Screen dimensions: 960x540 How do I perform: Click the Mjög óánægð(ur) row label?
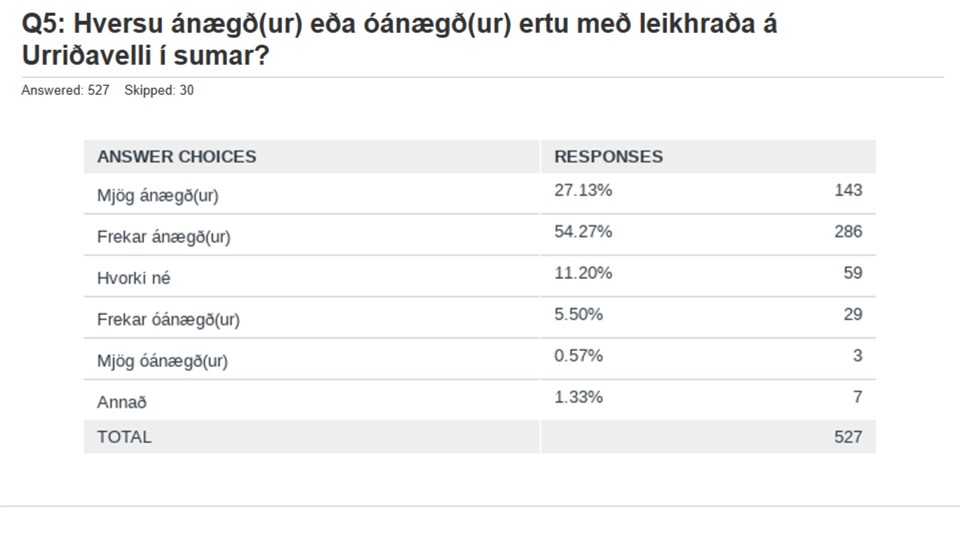click(x=162, y=361)
